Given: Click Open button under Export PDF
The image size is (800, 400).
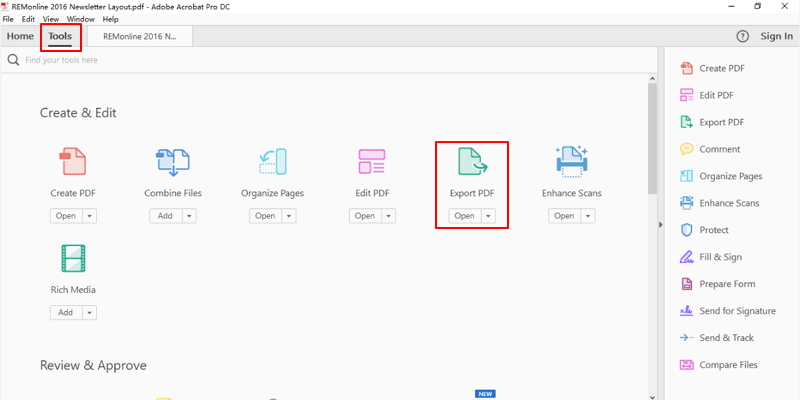Looking at the screenshot, I should point(465,216).
